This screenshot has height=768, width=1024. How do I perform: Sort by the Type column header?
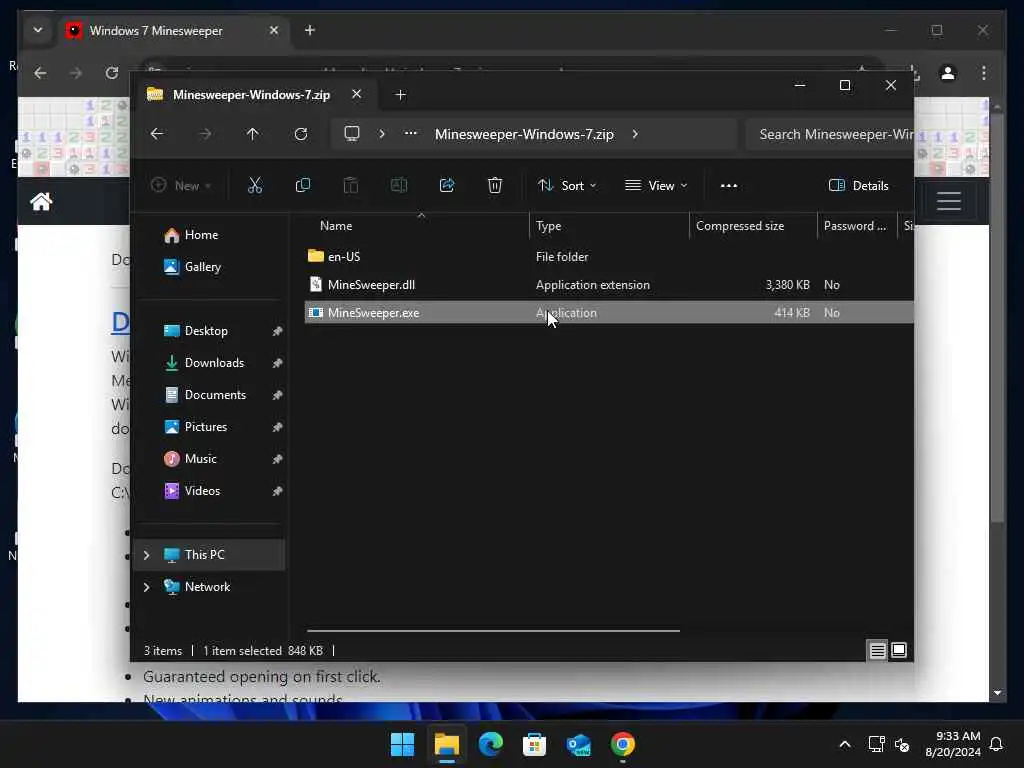pyautogui.click(x=548, y=225)
